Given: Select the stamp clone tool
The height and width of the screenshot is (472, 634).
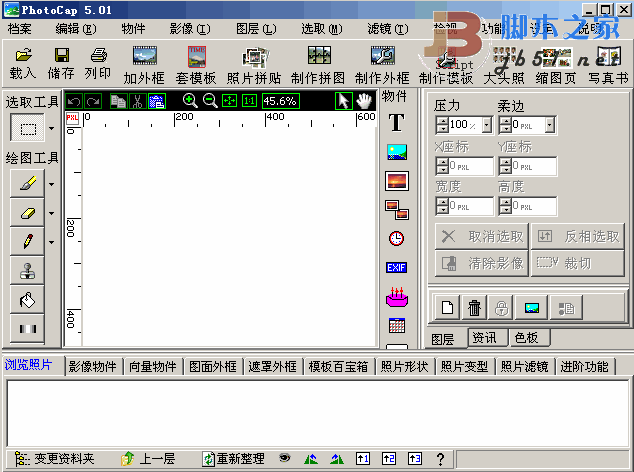Looking at the screenshot, I should [x=27, y=271].
